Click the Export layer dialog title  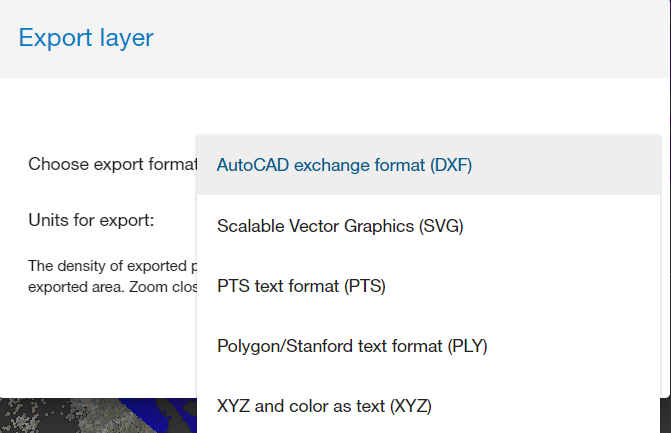click(86, 39)
